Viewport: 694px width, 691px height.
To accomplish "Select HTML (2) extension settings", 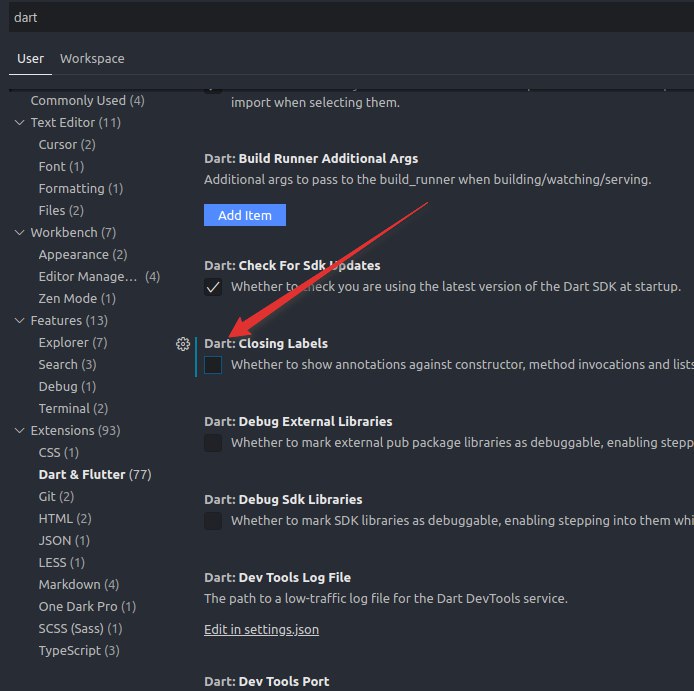I will (x=65, y=519).
